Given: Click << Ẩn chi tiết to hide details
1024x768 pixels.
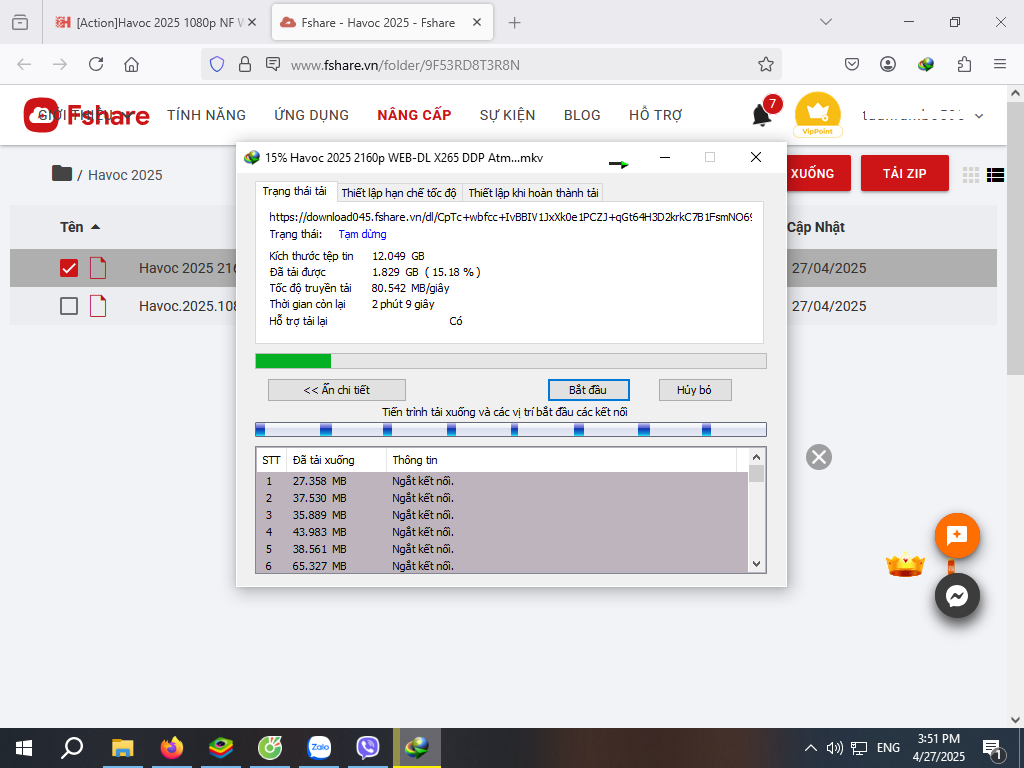Looking at the screenshot, I should click(336, 390).
